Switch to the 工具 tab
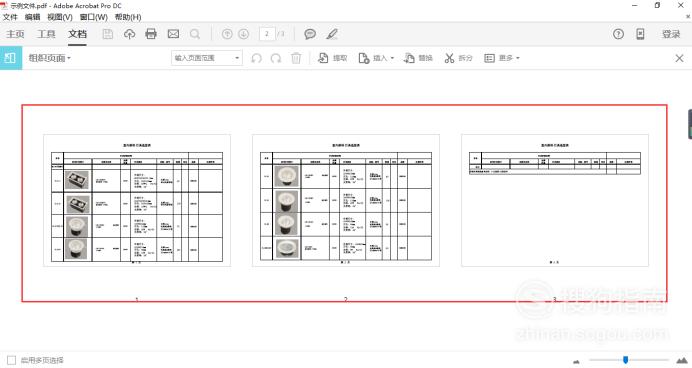692x368 pixels. click(x=46, y=34)
